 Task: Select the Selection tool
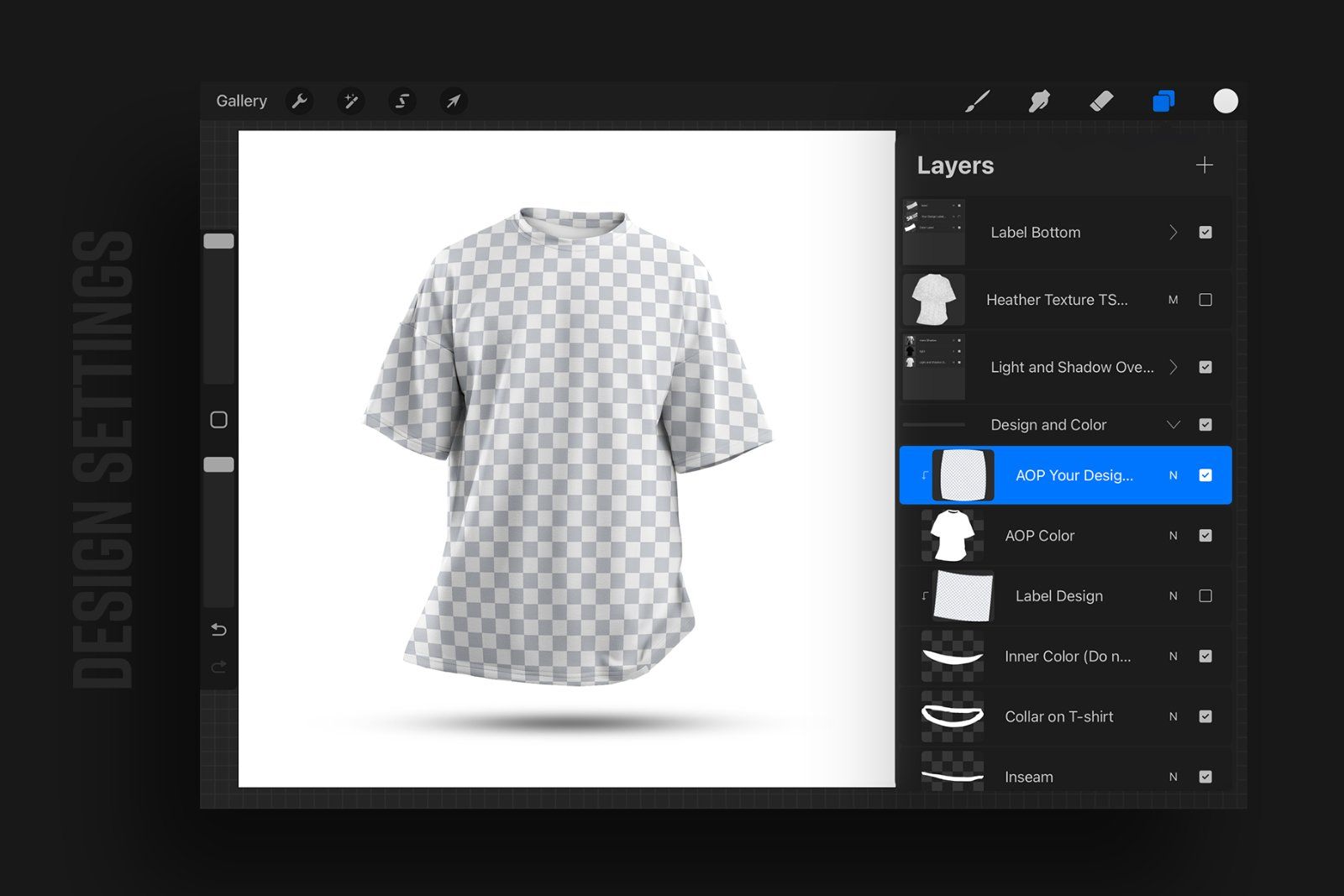(401, 101)
